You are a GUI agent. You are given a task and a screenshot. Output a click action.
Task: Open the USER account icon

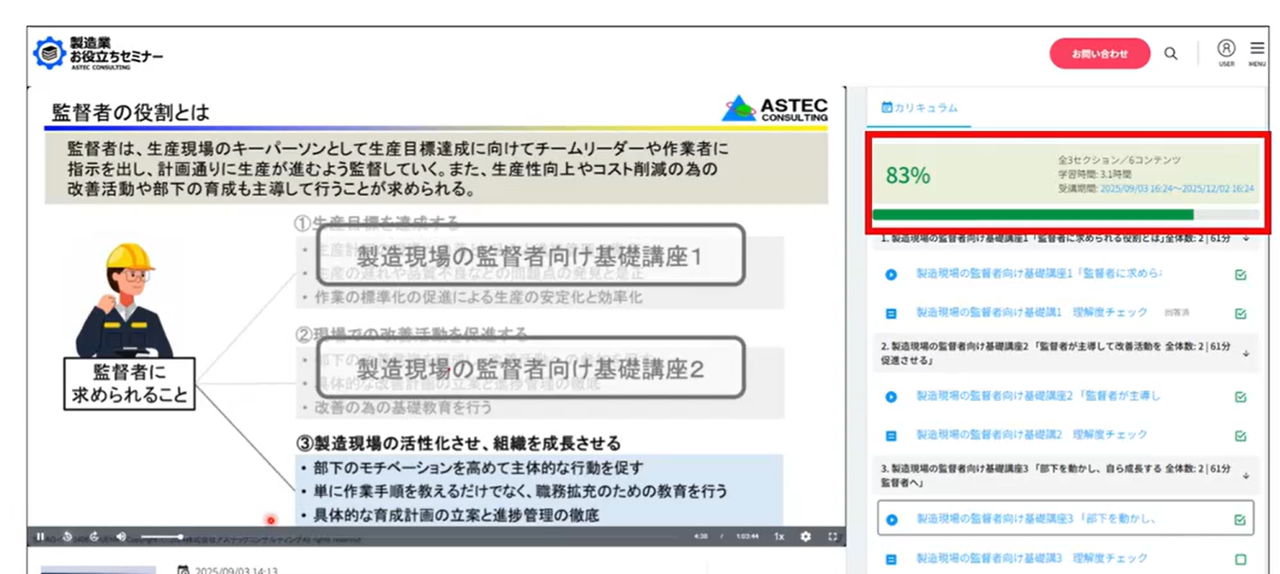[x=1226, y=52]
